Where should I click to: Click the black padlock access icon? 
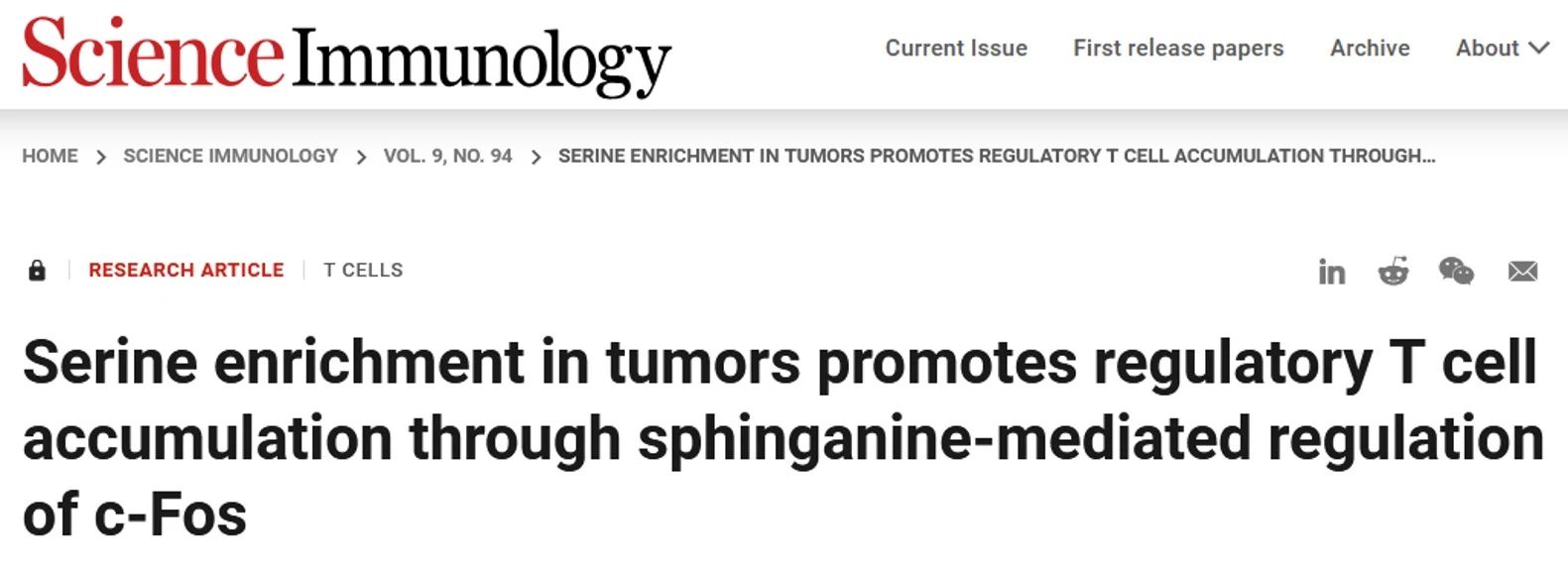coord(37,271)
